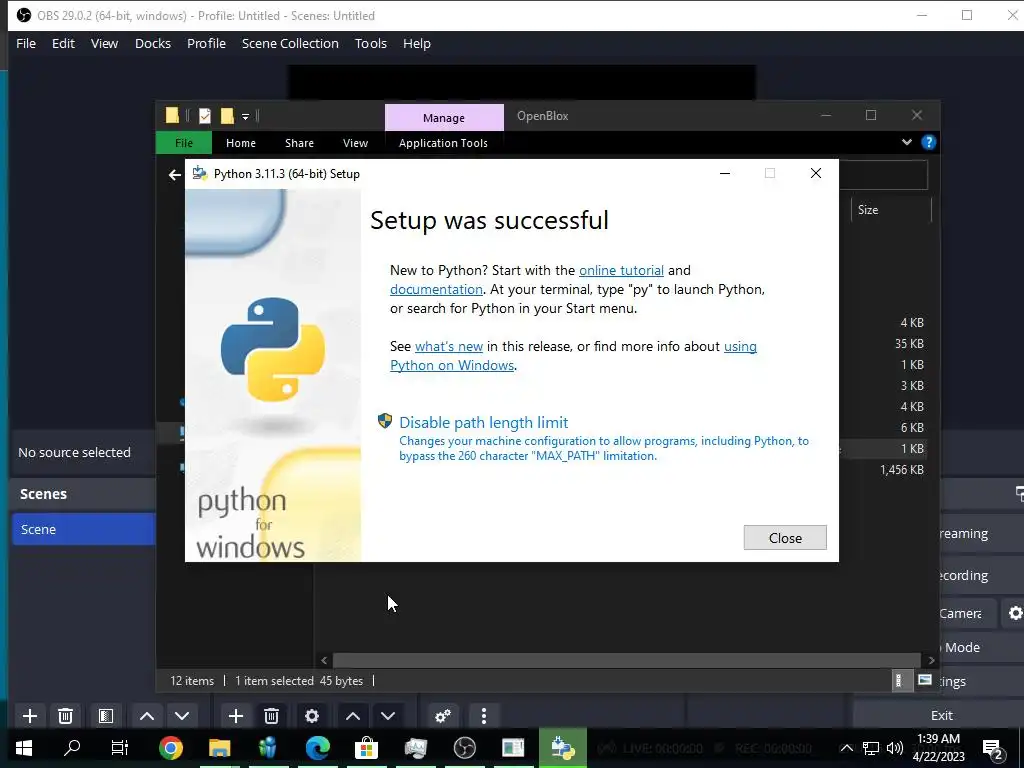Switch Explorer to large icons view
Image resolution: width=1024 pixels, height=768 pixels.
pyautogui.click(x=925, y=680)
